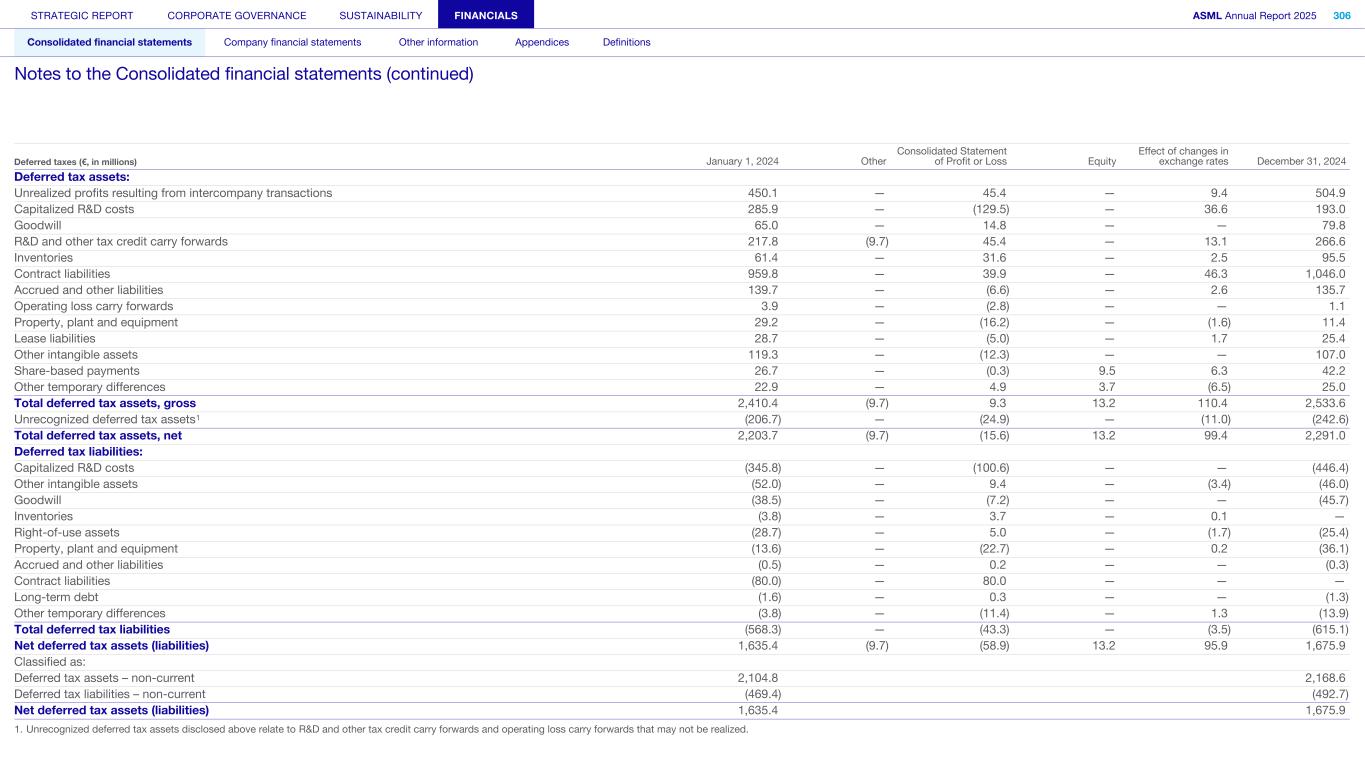This screenshot has height=769, width=1365.
Task: Click the Notes to Consolidated financial statements heading
Action: [243, 75]
